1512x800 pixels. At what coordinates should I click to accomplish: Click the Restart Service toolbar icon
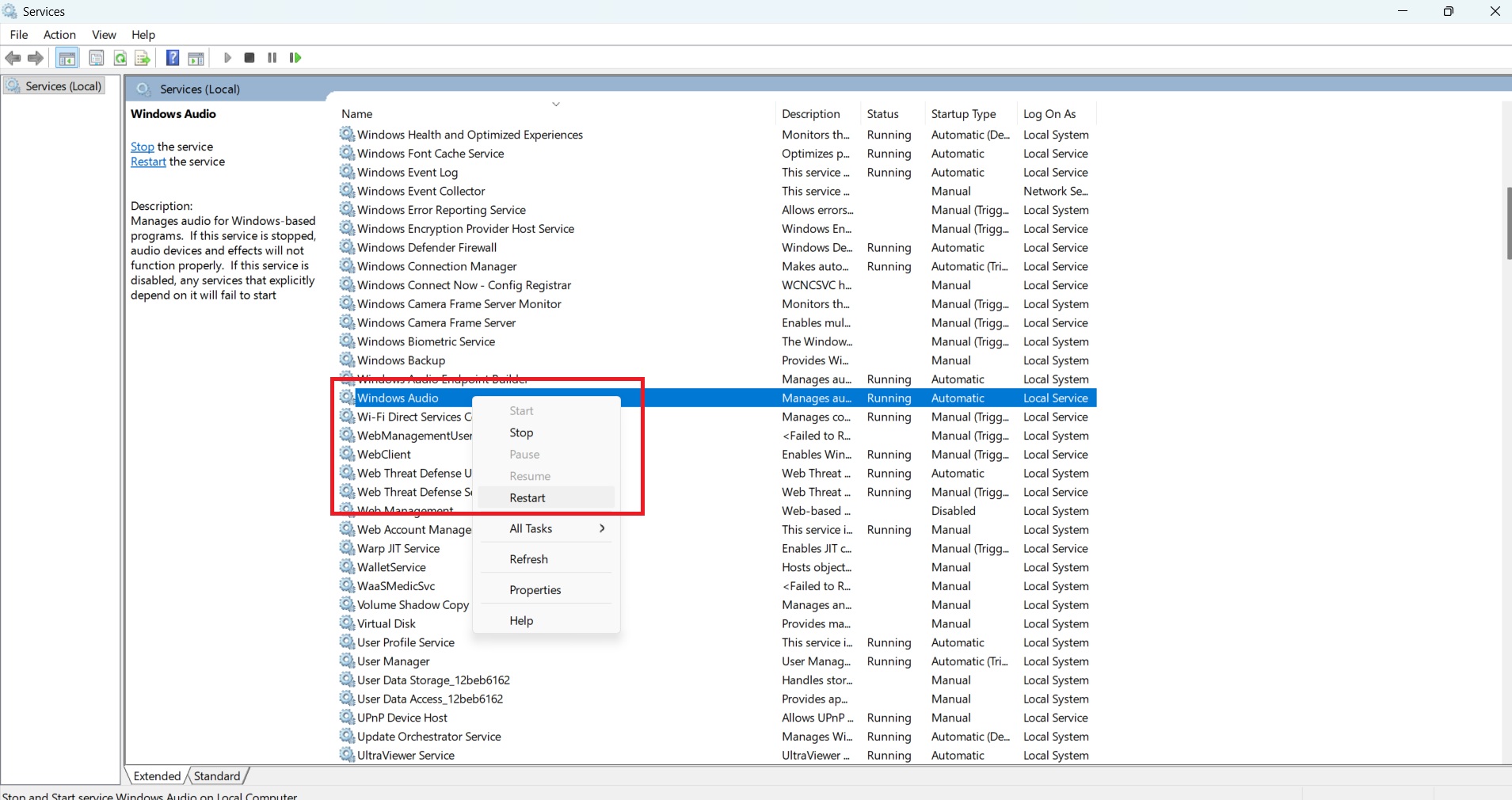295,58
